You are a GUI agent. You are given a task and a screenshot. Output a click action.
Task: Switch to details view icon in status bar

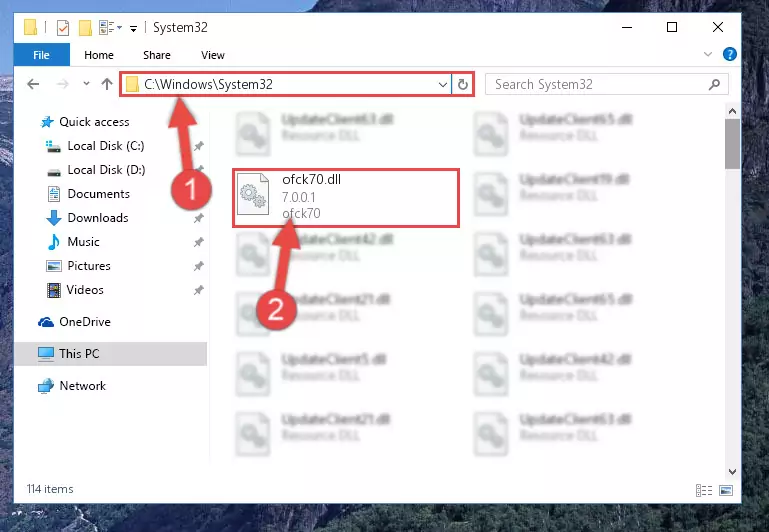[x=704, y=490]
